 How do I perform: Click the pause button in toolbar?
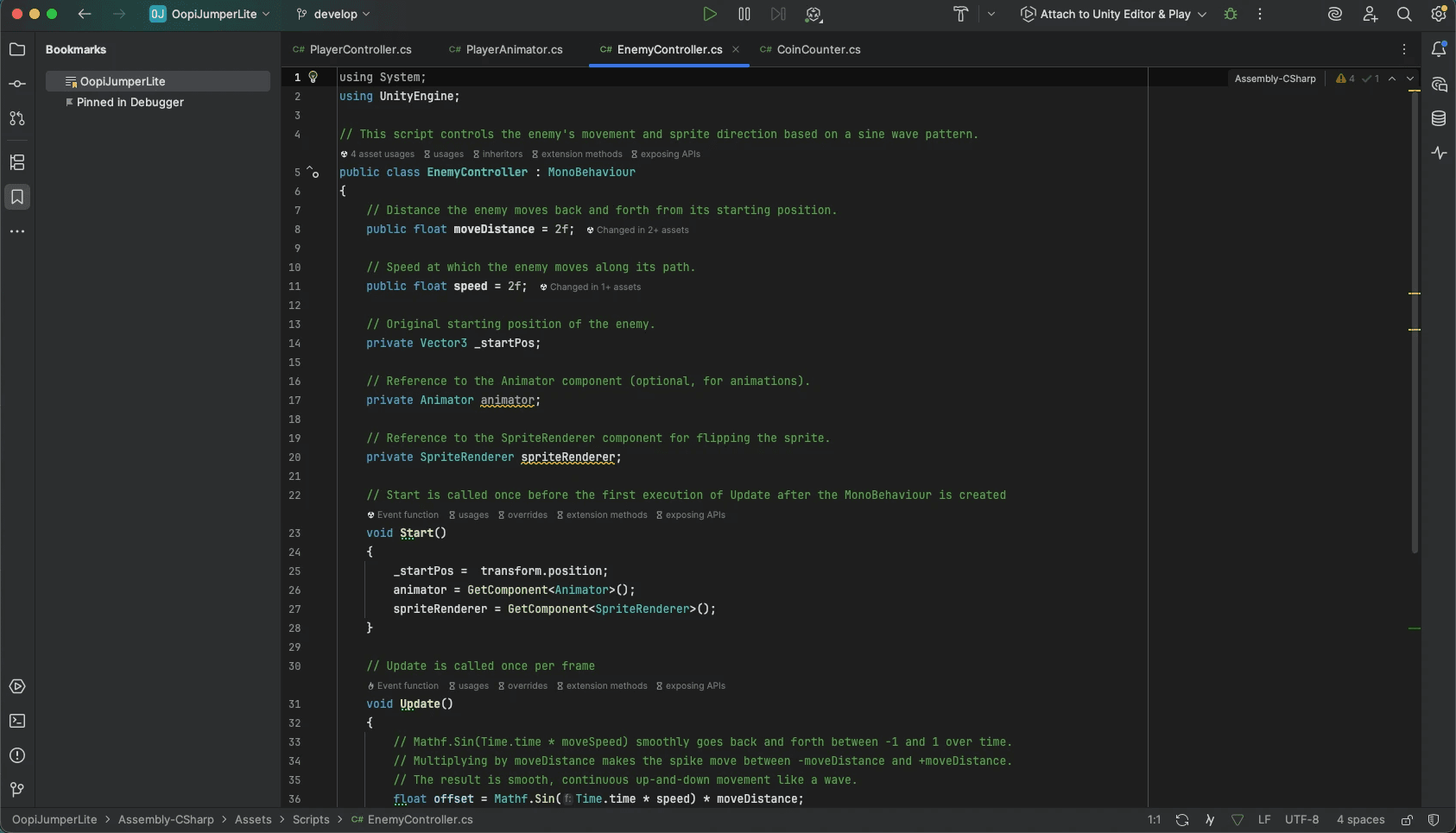pyautogui.click(x=744, y=14)
